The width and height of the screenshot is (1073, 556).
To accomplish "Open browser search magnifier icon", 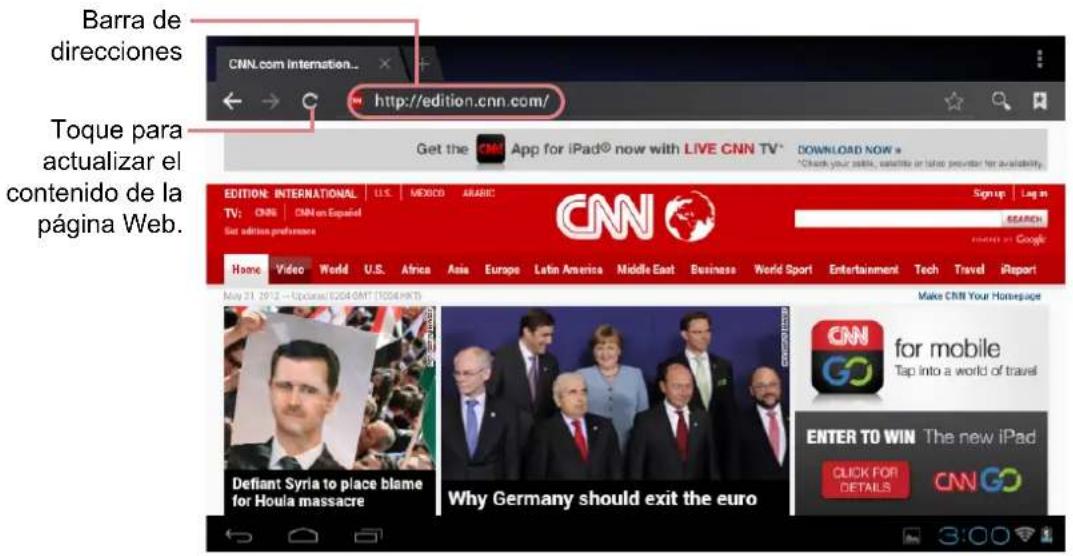I will pos(1000,102).
